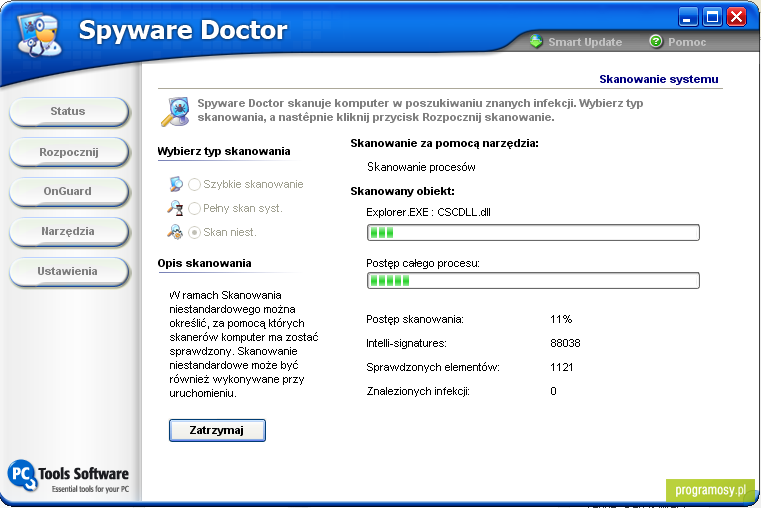Click the Intelli-signatures label
This screenshot has height=508, width=761.
pyautogui.click(x=406, y=344)
